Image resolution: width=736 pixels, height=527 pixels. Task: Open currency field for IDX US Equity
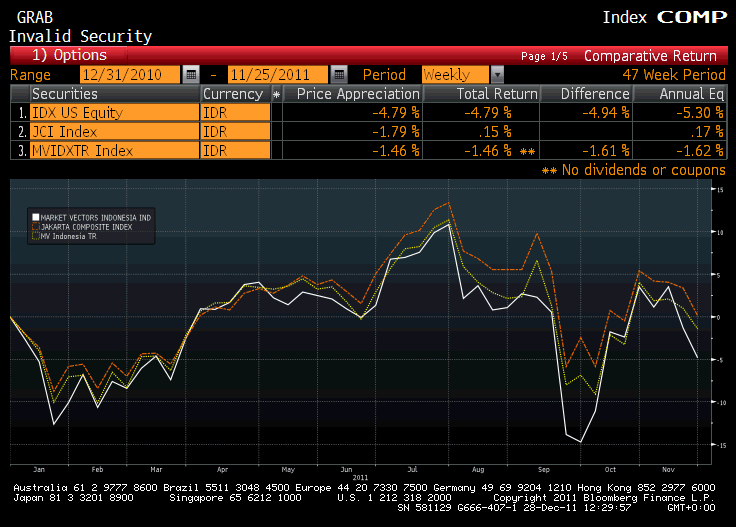click(x=235, y=112)
